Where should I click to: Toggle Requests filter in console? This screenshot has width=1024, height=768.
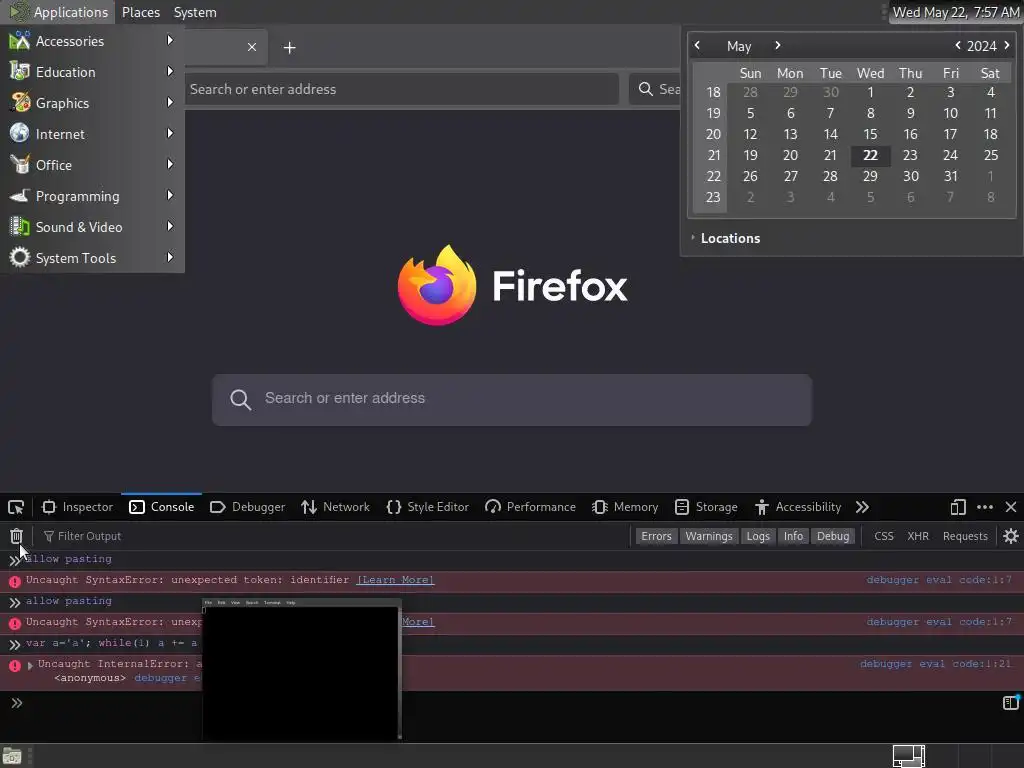[x=965, y=536]
